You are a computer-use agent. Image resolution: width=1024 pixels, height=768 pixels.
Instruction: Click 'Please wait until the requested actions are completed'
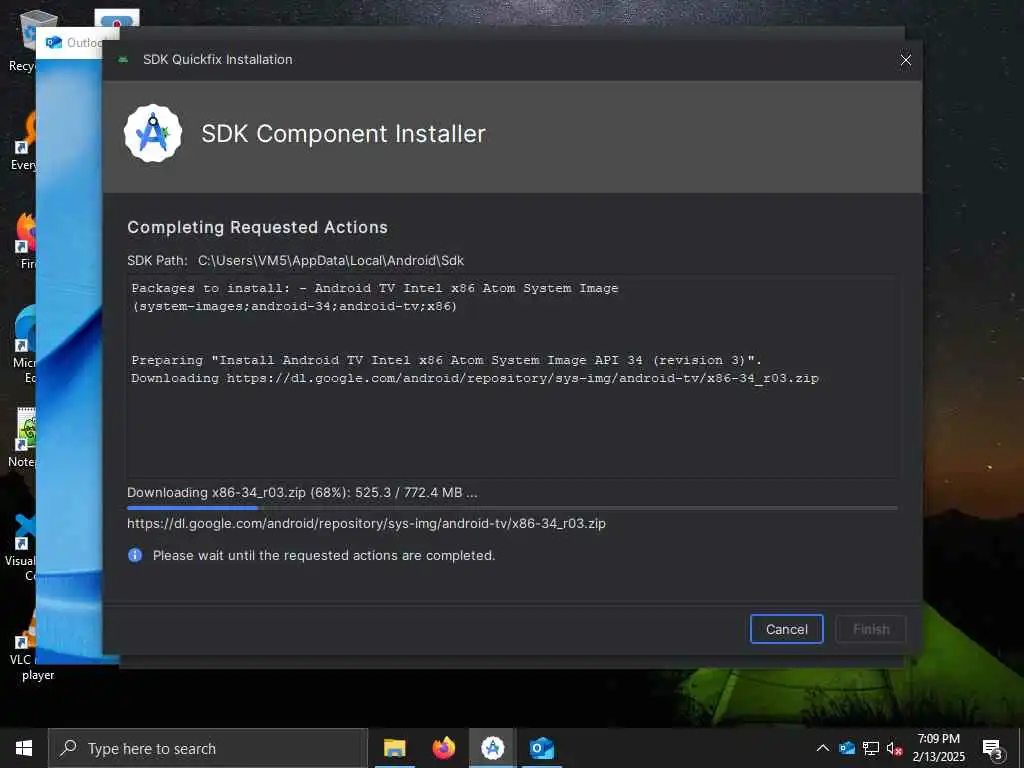point(324,555)
